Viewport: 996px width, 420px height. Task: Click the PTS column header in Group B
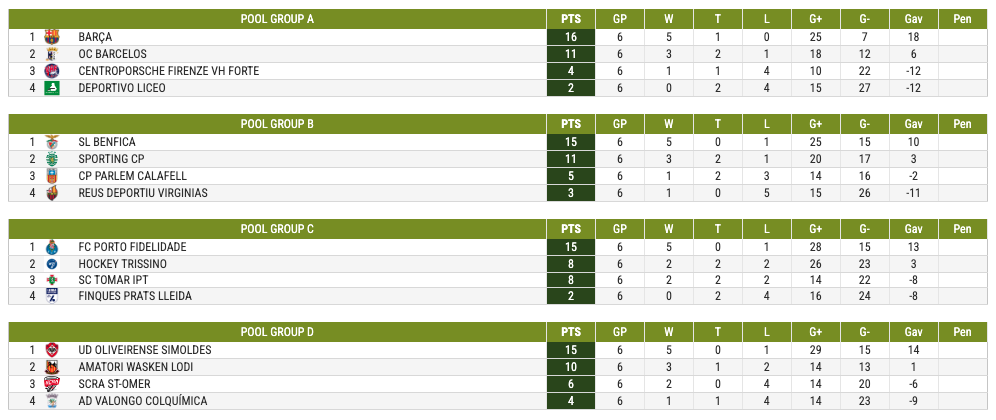[x=571, y=124]
